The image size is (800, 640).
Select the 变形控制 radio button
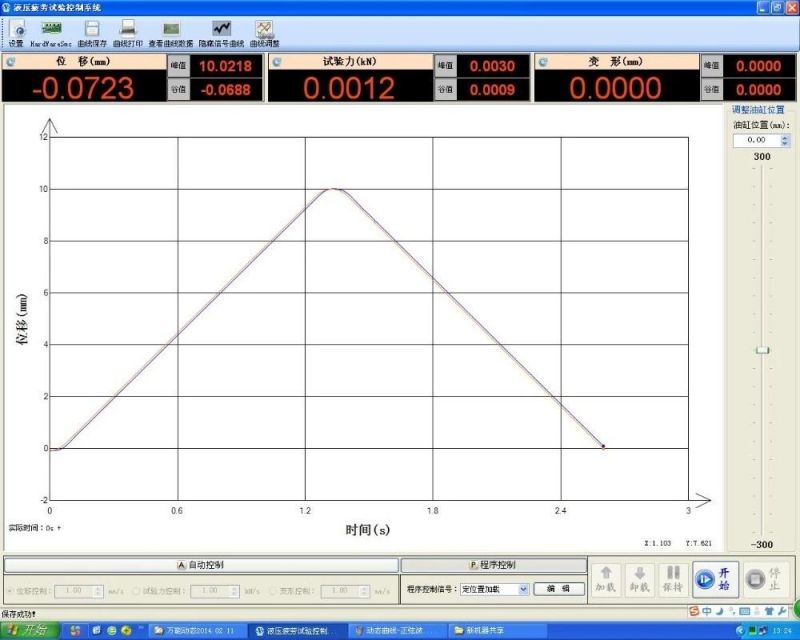[x=273, y=591]
